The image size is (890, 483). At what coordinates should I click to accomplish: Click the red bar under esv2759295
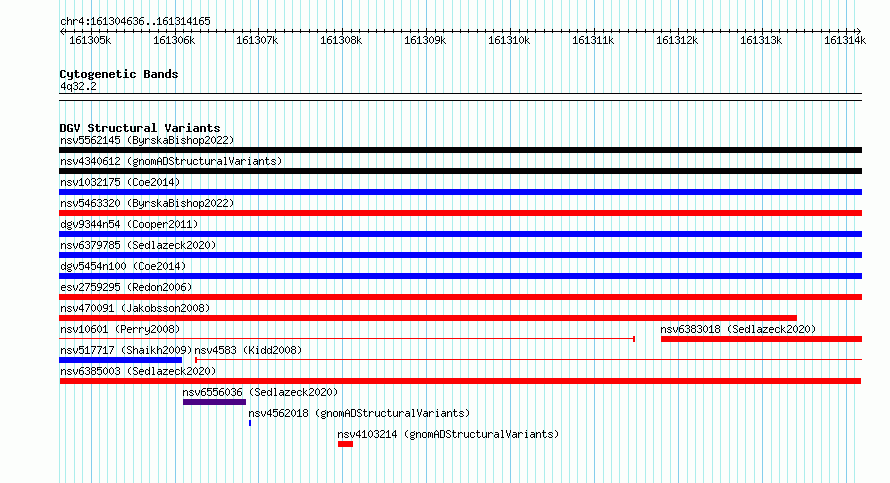tap(460, 297)
